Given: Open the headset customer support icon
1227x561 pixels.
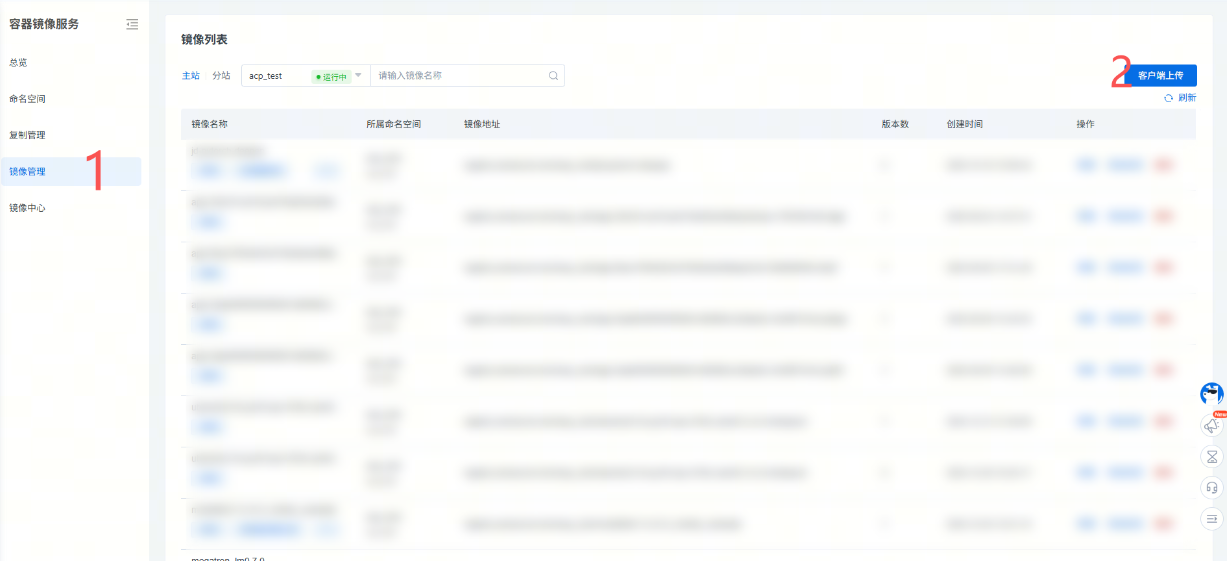Looking at the screenshot, I should (x=1212, y=488).
